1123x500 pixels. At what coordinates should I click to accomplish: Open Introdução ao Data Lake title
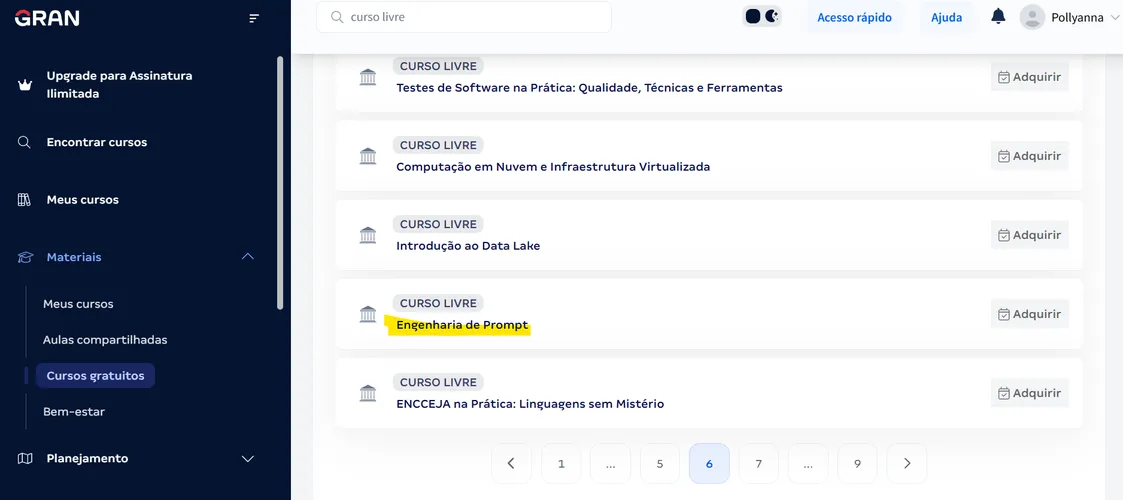pos(468,246)
